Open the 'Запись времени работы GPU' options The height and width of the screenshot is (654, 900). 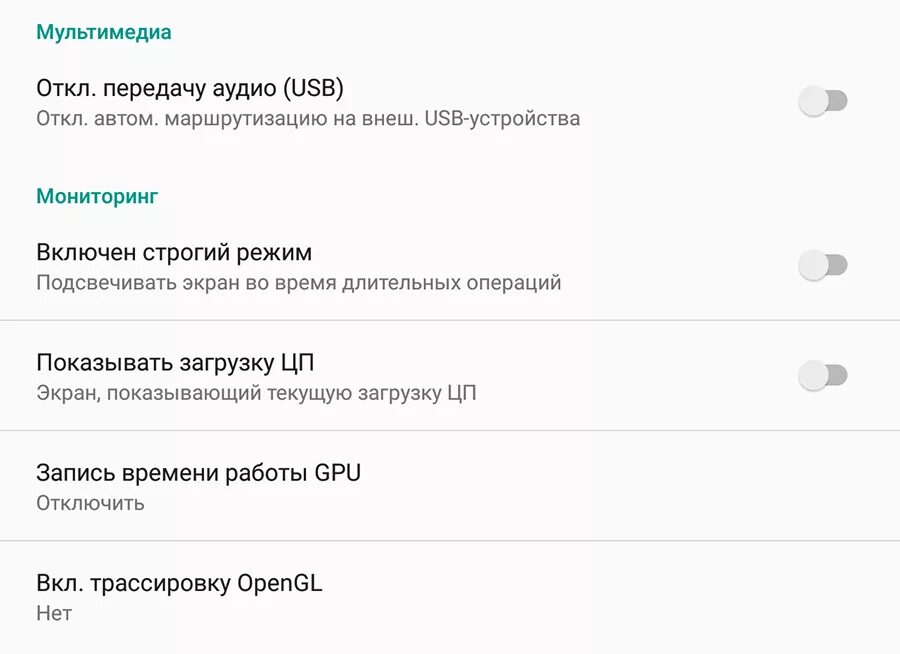point(450,486)
